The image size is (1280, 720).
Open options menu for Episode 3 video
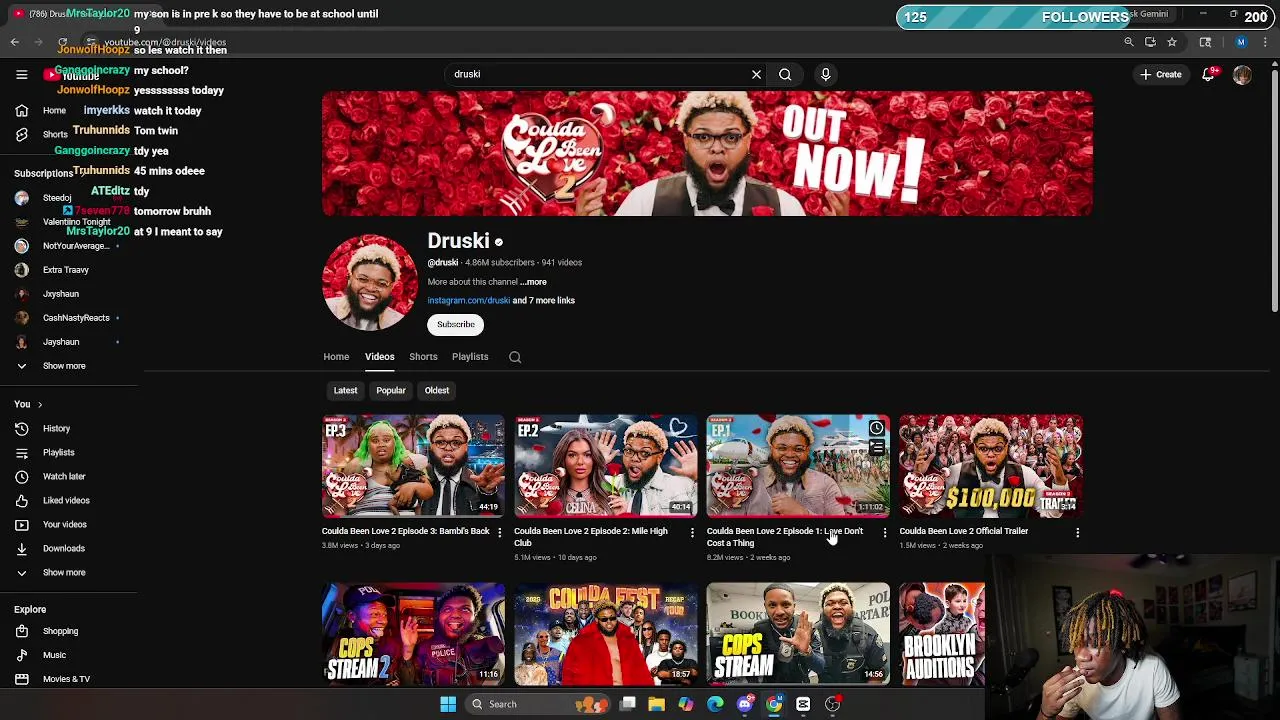(500, 533)
